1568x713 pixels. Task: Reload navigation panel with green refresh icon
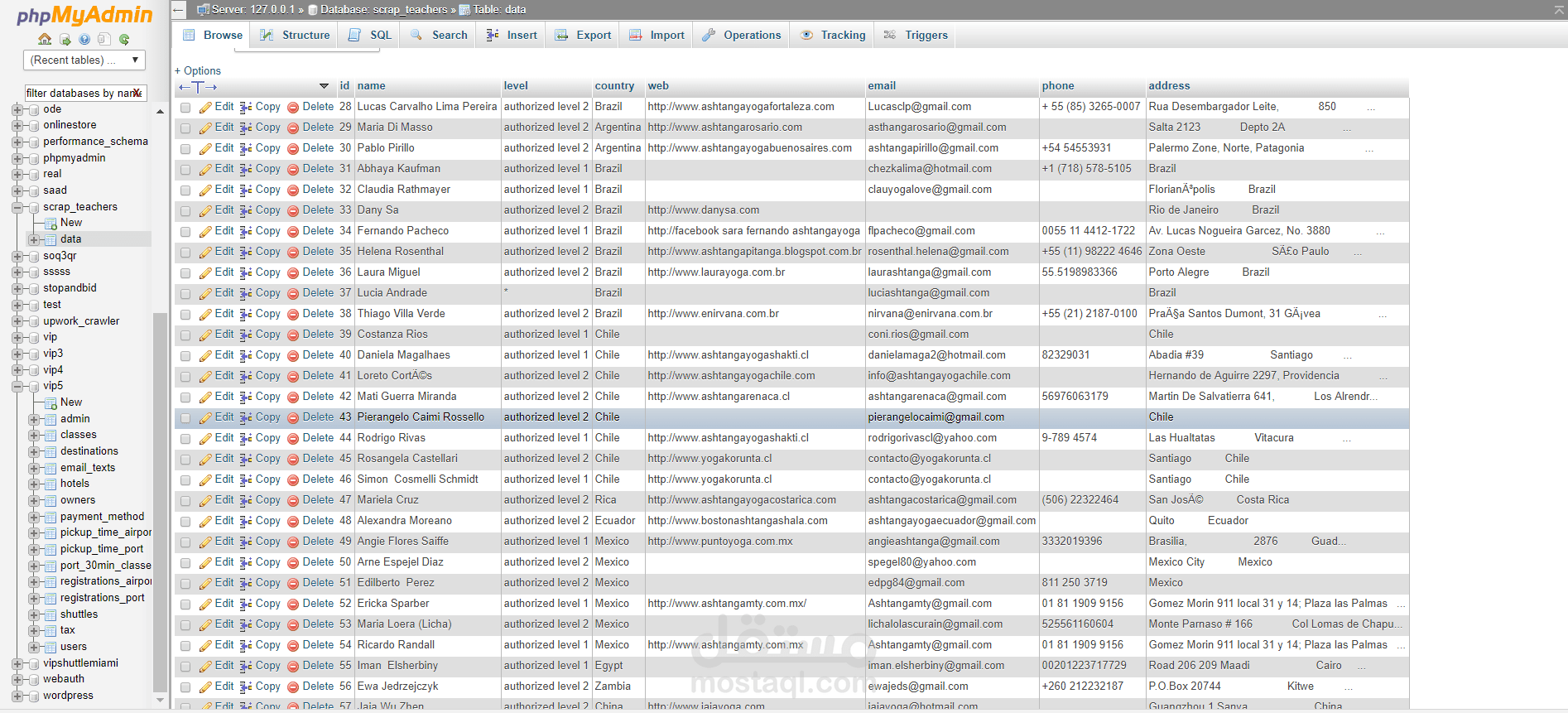tap(124, 39)
